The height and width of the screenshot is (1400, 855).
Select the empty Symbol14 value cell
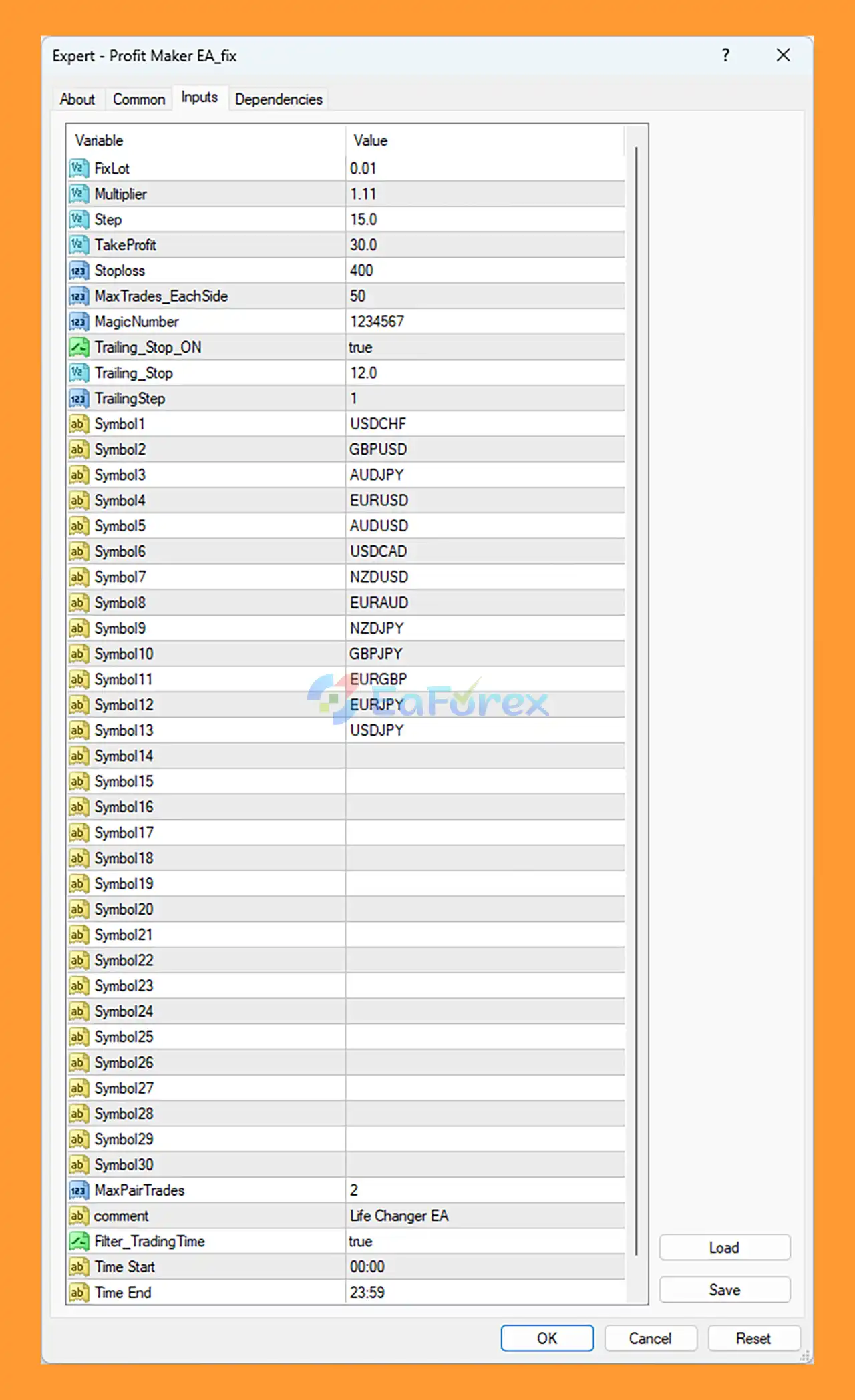(484, 756)
